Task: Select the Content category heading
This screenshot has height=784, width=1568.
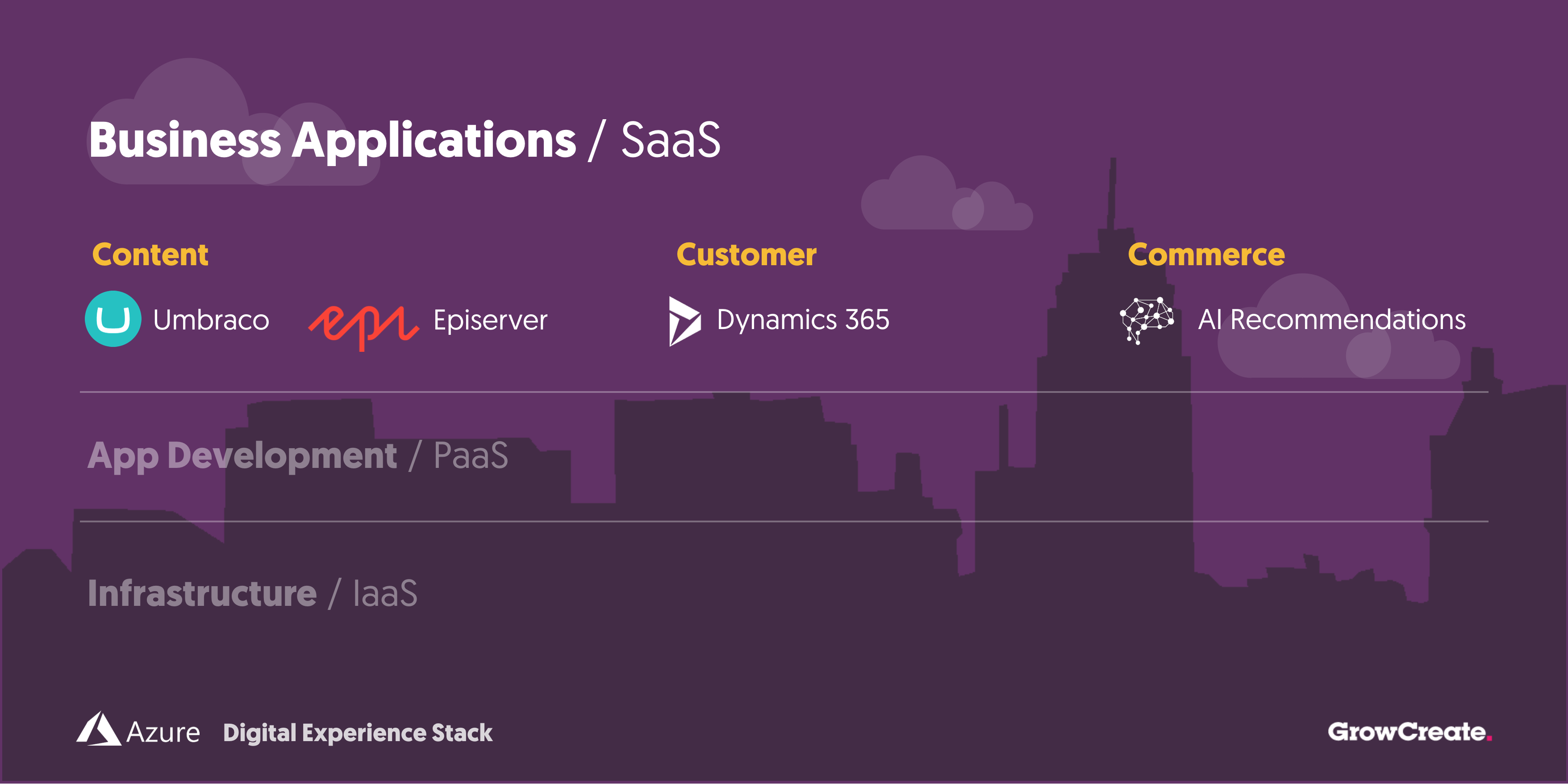Action: coord(150,254)
